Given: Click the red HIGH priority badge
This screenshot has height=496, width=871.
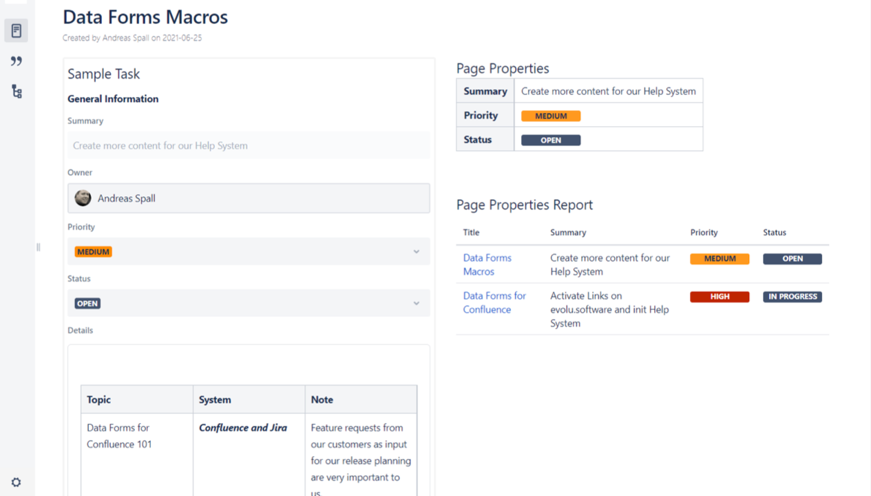Looking at the screenshot, I should pos(719,297).
